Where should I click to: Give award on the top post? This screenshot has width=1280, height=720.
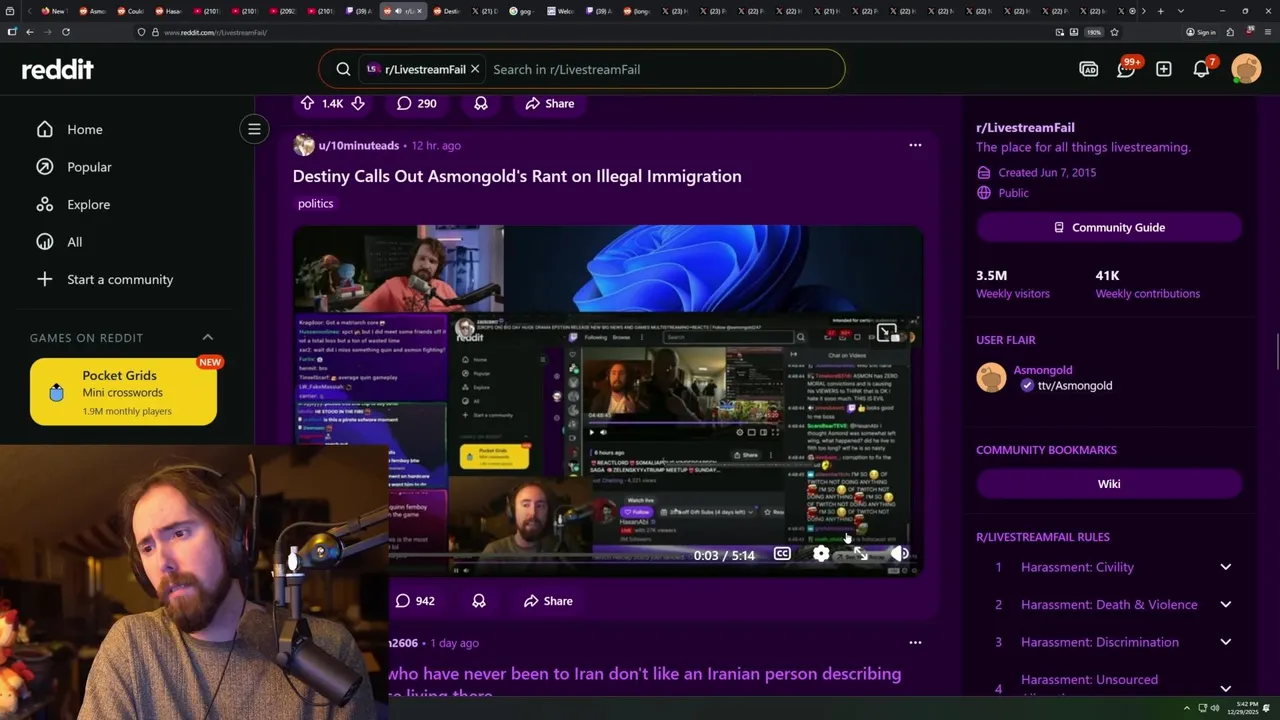[x=481, y=103]
